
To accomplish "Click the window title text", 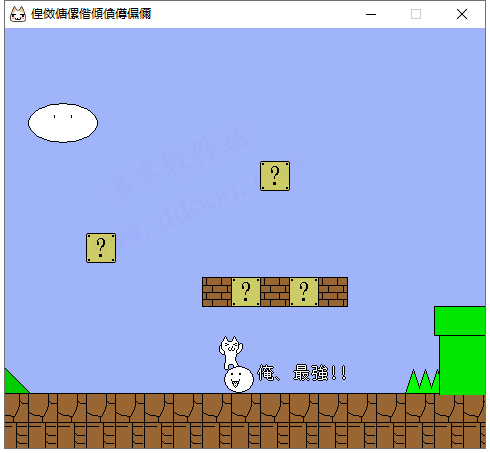I will pyautogui.click(x=91, y=14).
